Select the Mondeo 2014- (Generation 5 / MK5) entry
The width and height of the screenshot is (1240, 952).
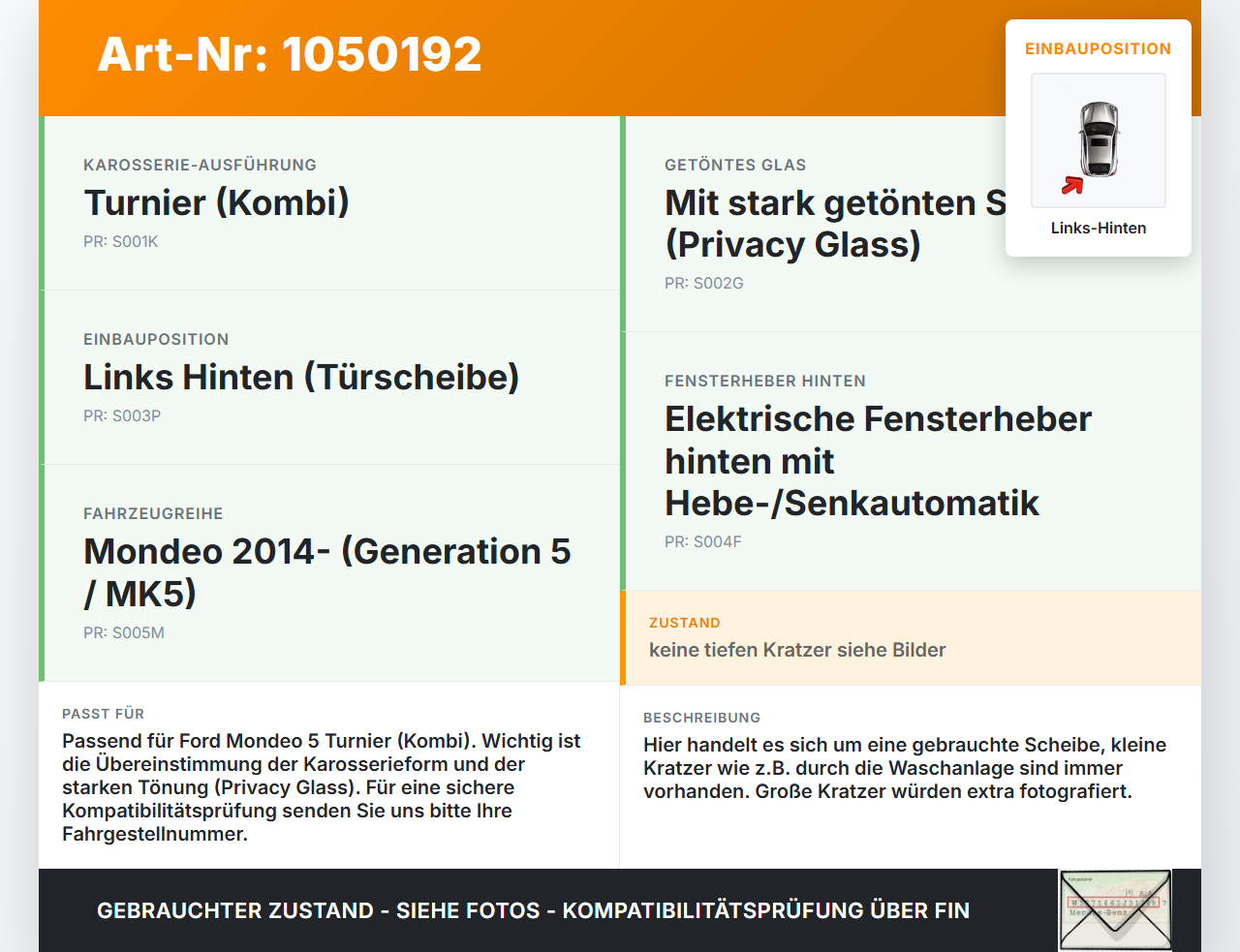click(x=327, y=572)
